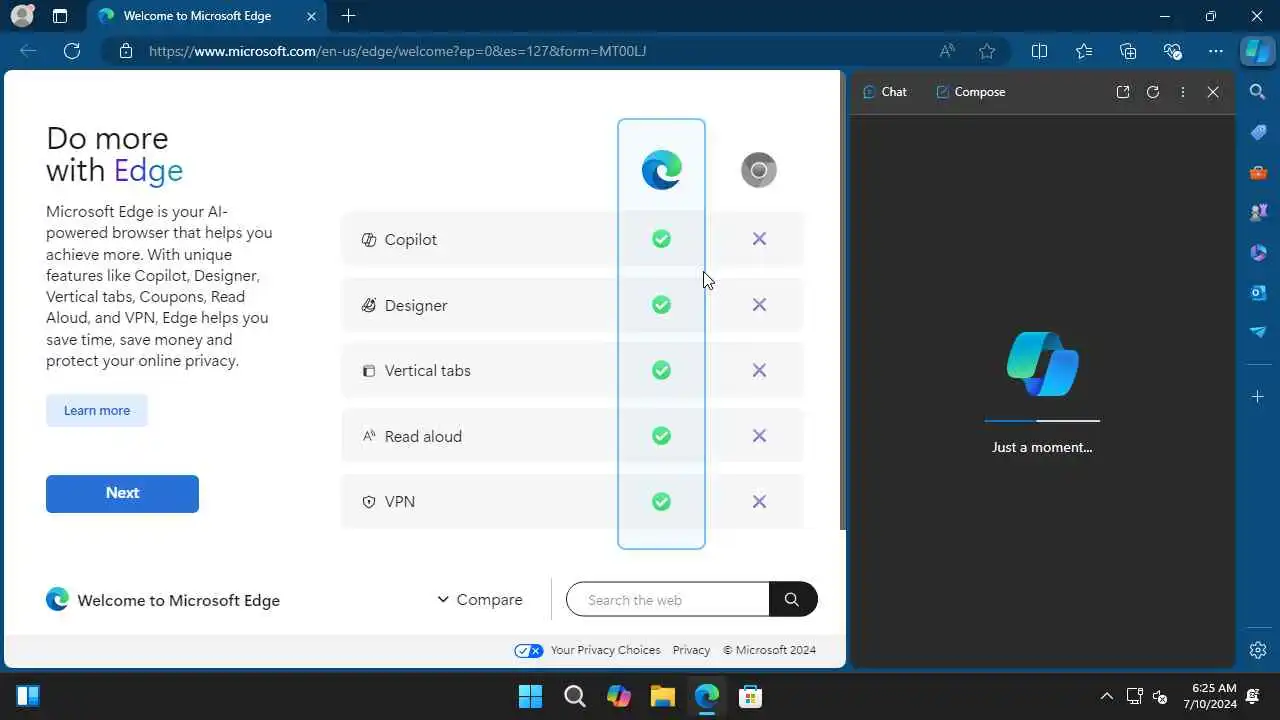Screen dimensions: 1280x720
Task: Click the page vertical scrollbar
Action: pyautogui.click(x=843, y=300)
